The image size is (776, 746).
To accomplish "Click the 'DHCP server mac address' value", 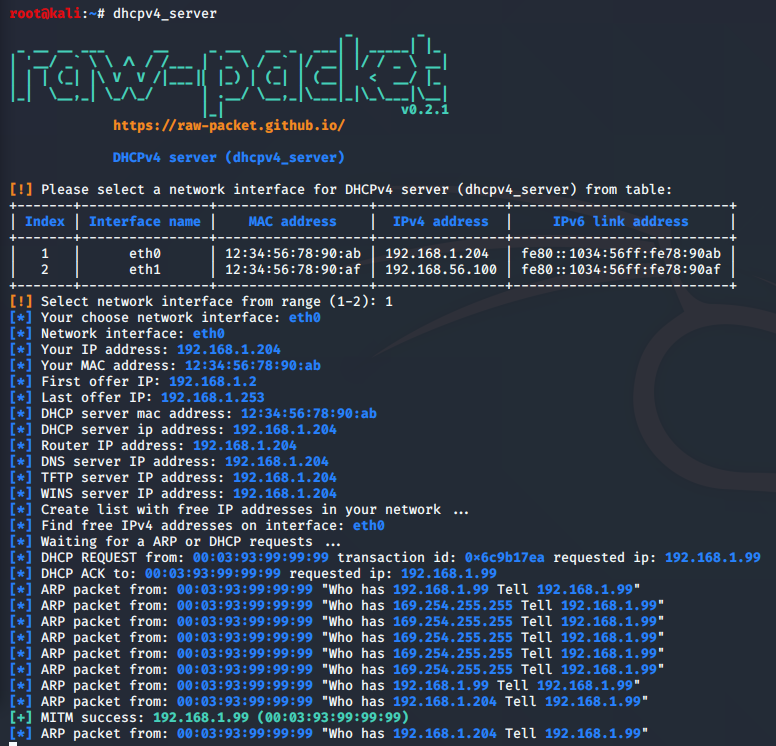I will [309, 413].
